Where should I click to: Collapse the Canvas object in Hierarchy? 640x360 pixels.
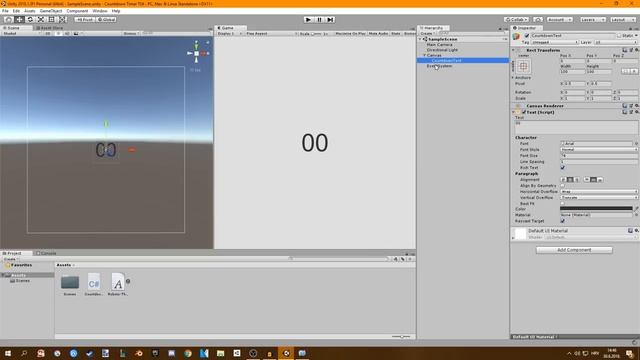[424, 55]
